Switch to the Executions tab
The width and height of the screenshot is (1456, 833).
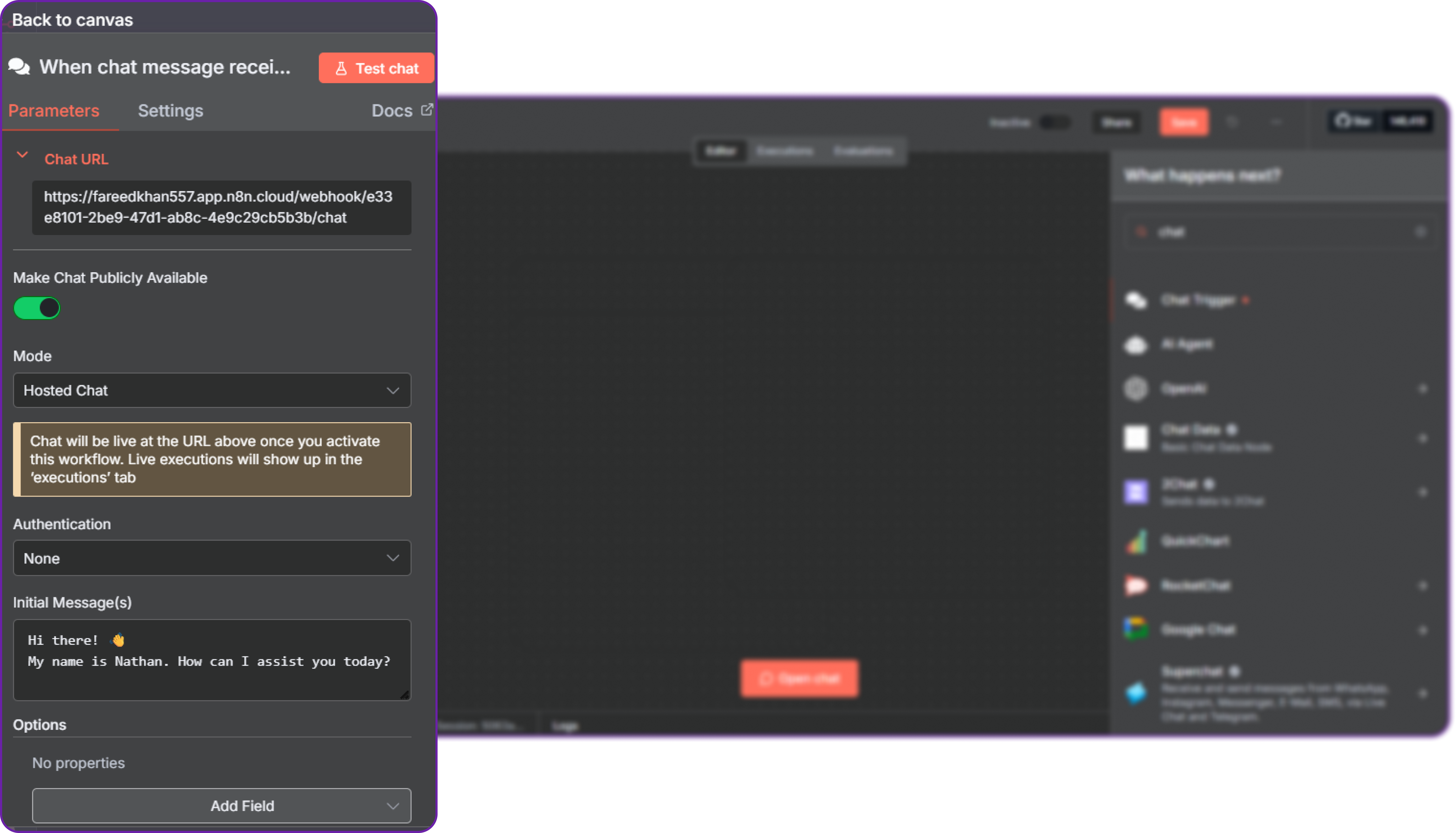coord(785,151)
